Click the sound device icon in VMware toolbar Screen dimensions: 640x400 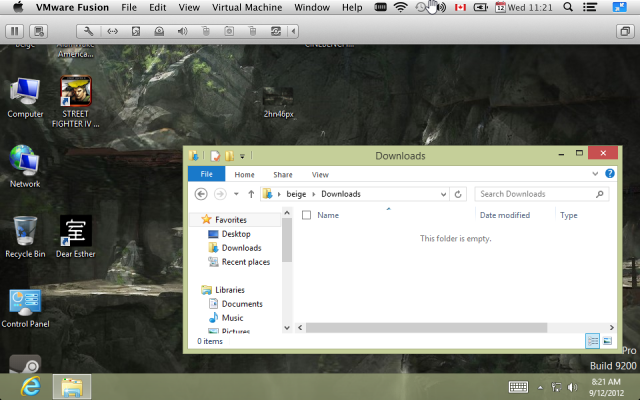182,31
